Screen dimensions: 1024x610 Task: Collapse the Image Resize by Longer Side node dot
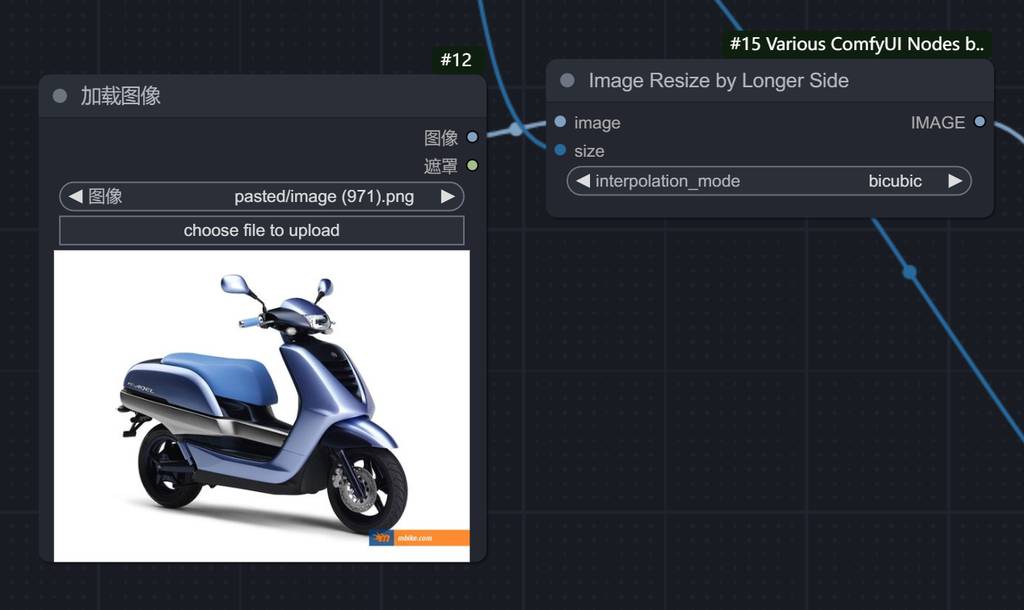tap(568, 81)
